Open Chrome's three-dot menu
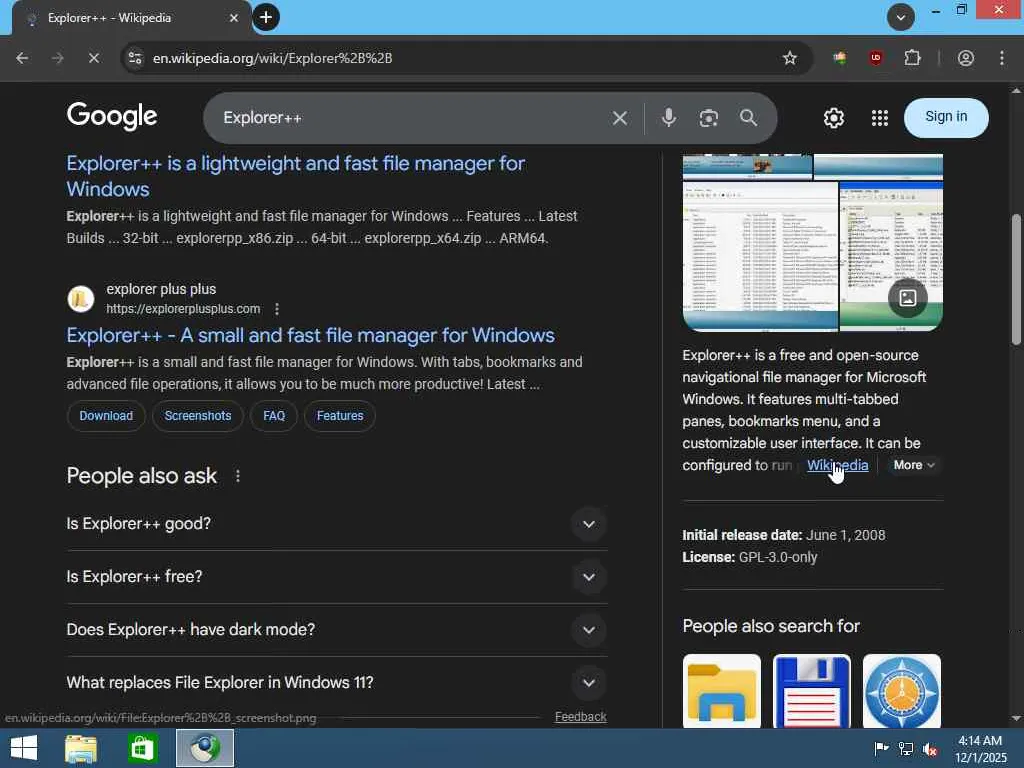The image size is (1024, 768). click(1002, 58)
